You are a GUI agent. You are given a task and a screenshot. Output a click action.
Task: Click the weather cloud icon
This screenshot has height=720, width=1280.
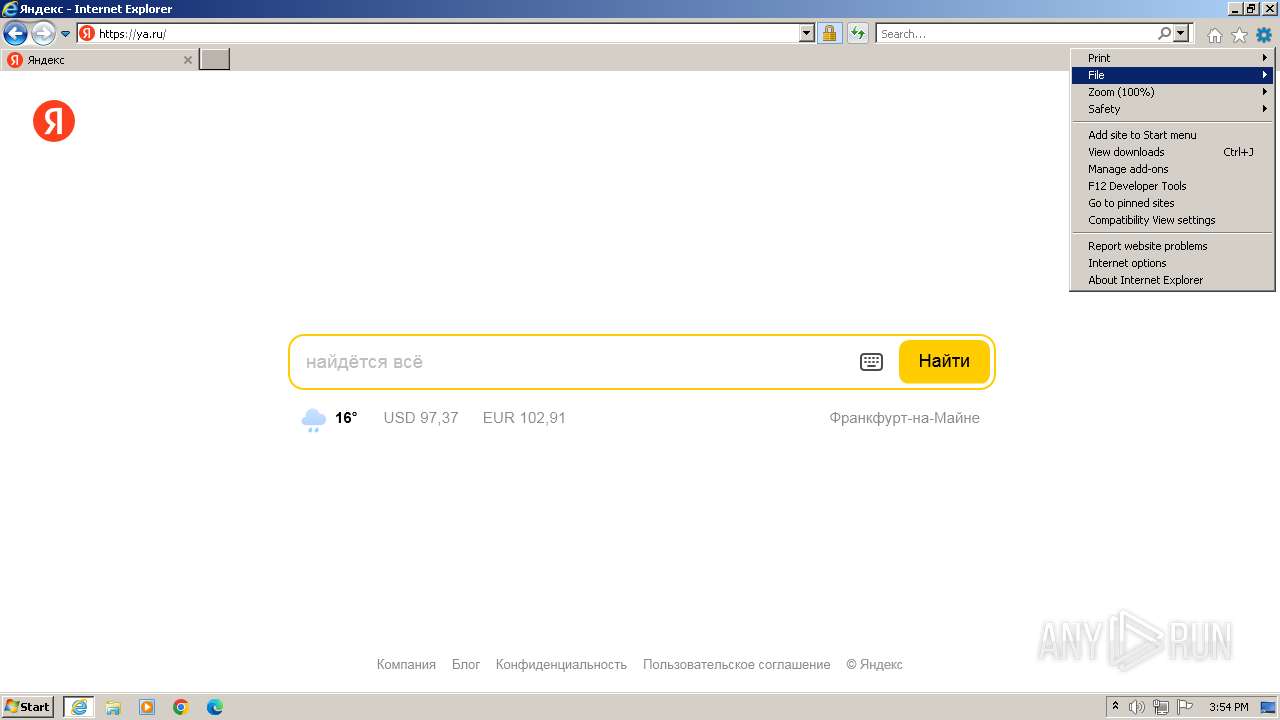coord(314,419)
